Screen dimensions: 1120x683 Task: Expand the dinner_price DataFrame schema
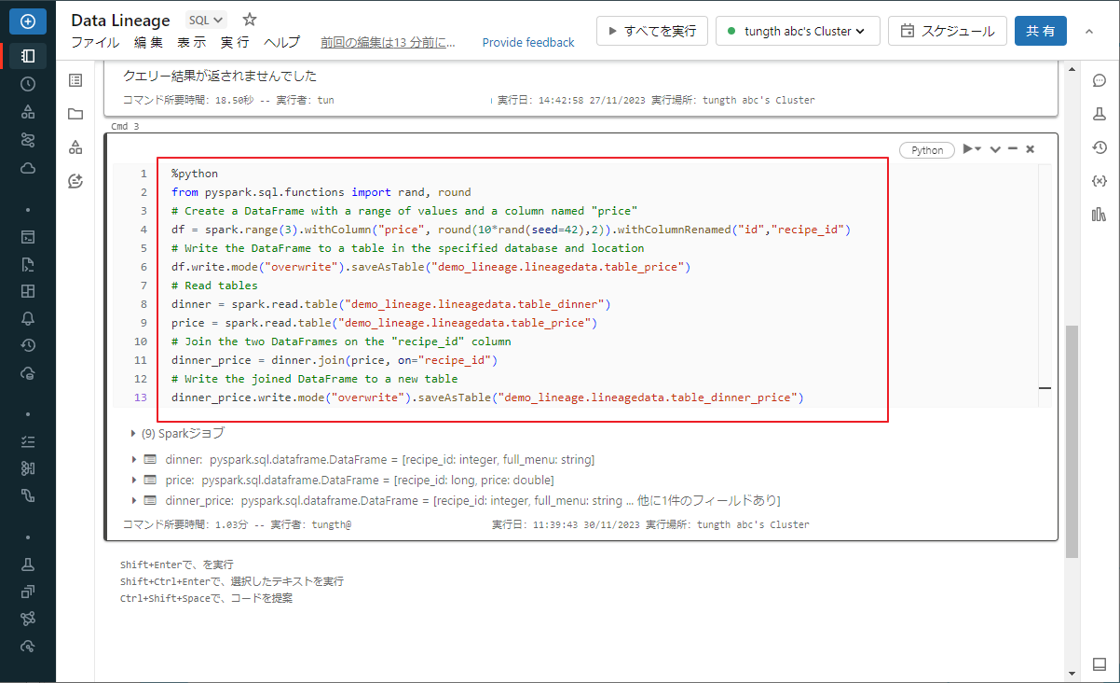pyautogui.click(x=134, y=500)
